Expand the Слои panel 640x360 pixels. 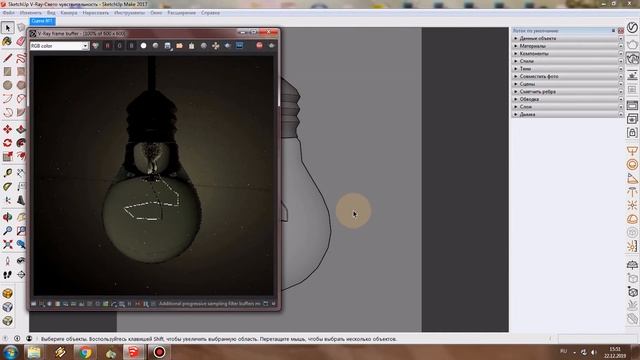[567, 107]
